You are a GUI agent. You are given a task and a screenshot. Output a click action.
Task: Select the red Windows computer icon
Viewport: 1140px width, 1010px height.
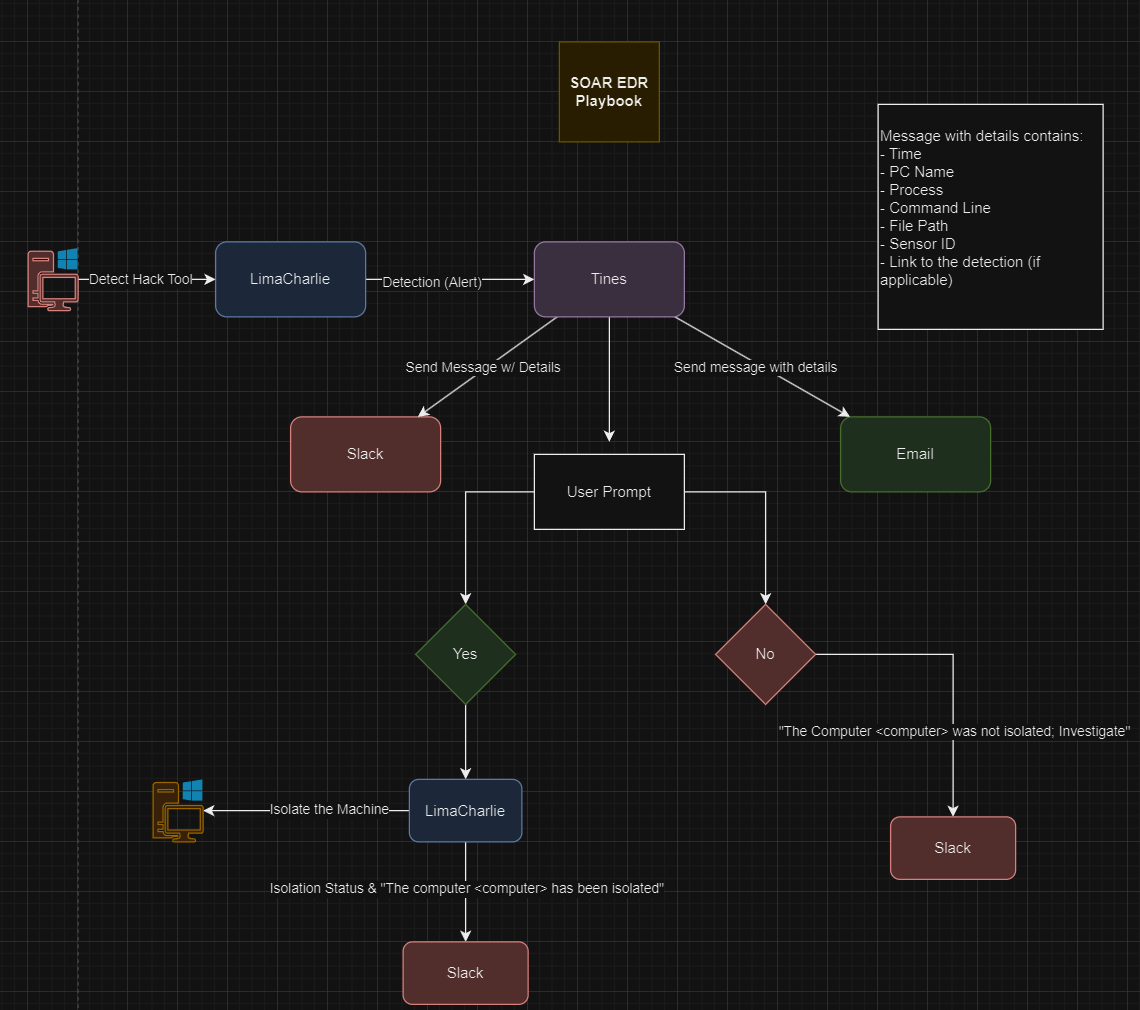click(x=53, y=280)
